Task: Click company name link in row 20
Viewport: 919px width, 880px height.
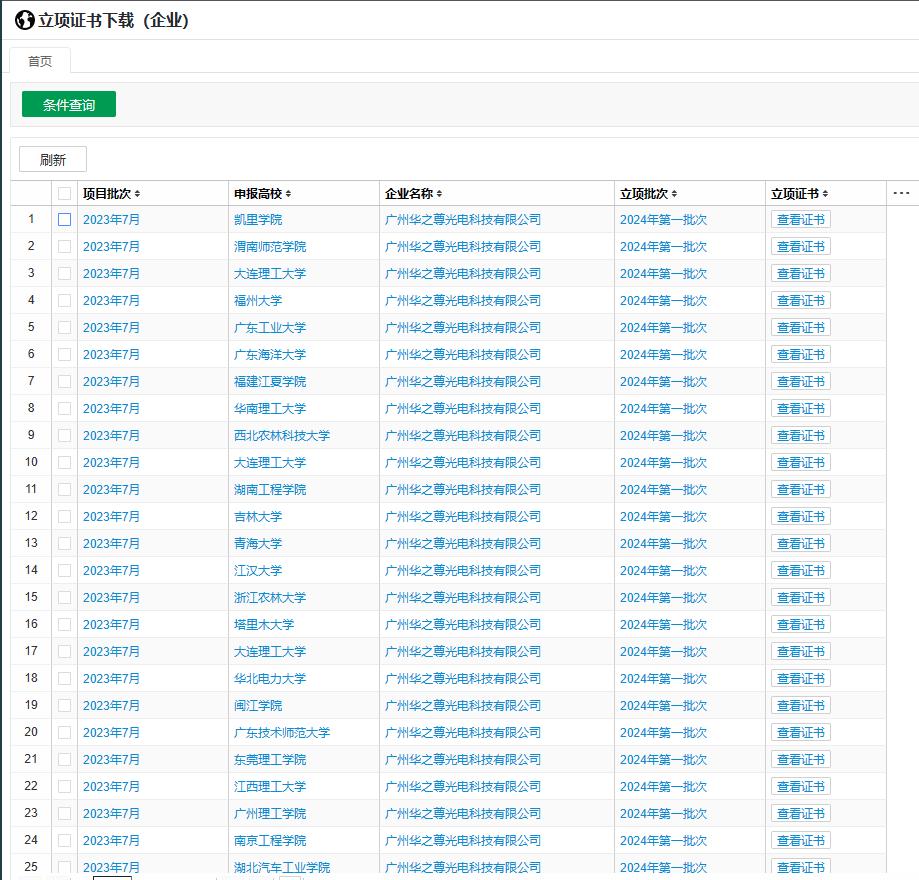Action: pyautogui.click(x=462, y=733)
